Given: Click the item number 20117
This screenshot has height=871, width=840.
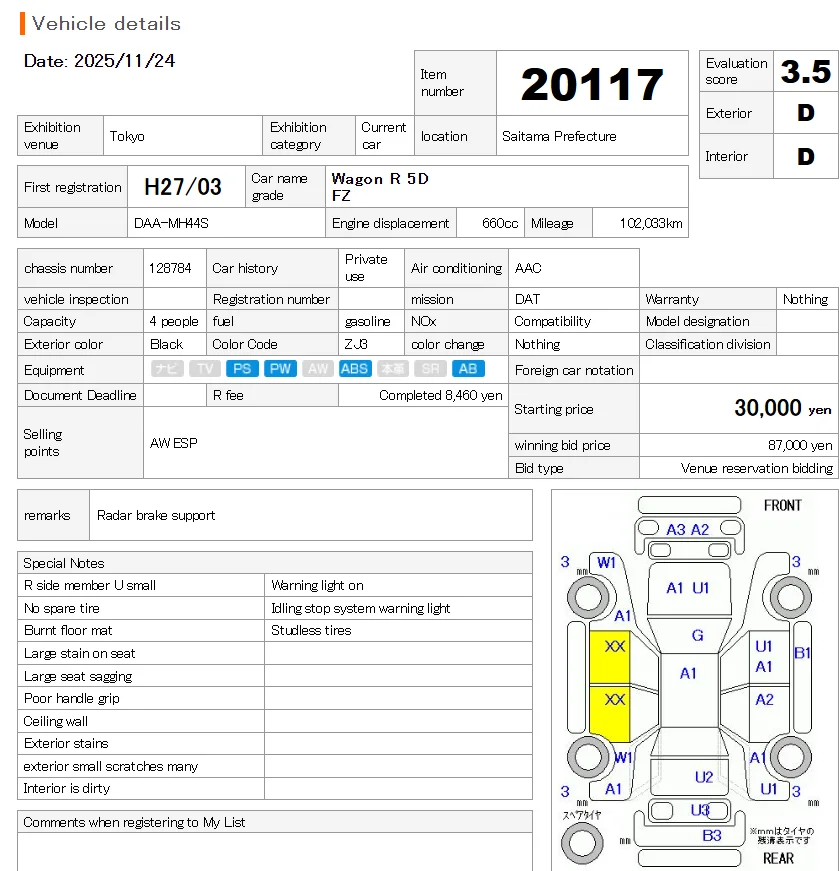Looking at the screenshot, I should point(592,84).
